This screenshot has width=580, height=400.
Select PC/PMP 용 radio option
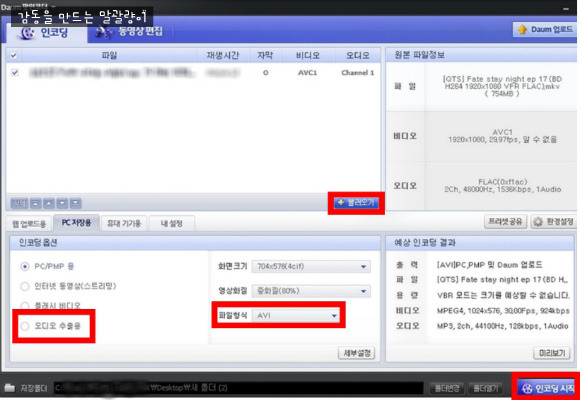(25, 266)
